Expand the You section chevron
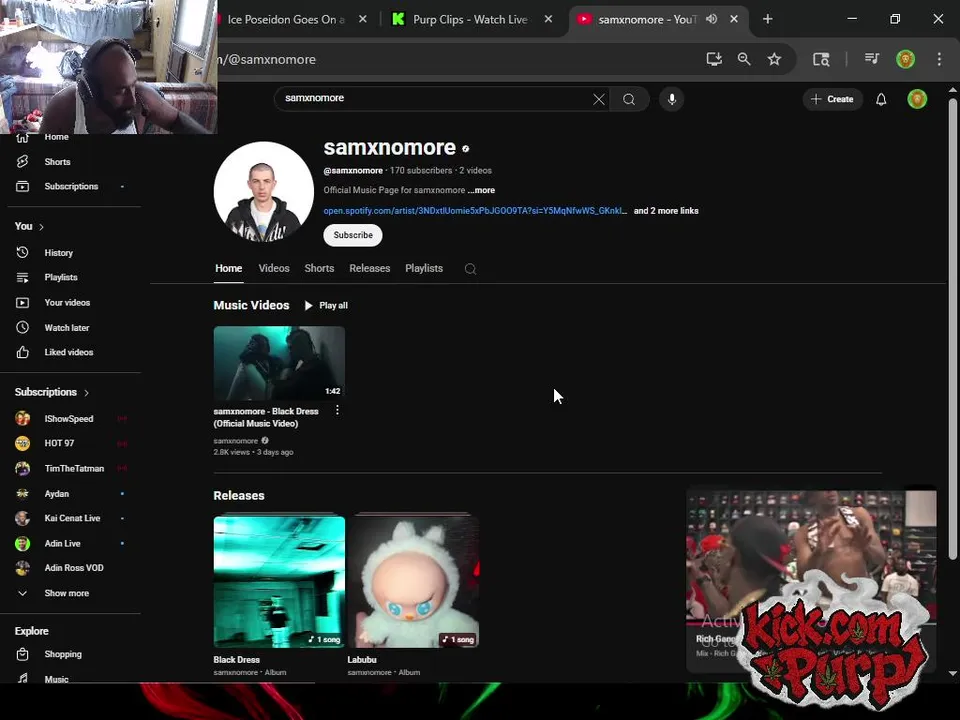Screen dimensions: 960x720 tap(42, 227)
